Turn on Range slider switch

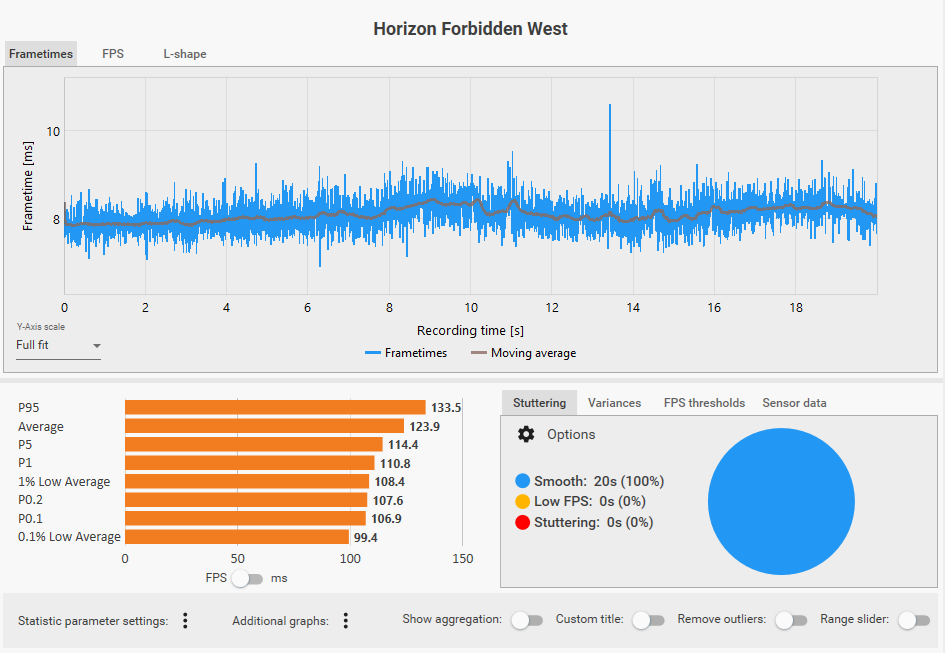914,620
